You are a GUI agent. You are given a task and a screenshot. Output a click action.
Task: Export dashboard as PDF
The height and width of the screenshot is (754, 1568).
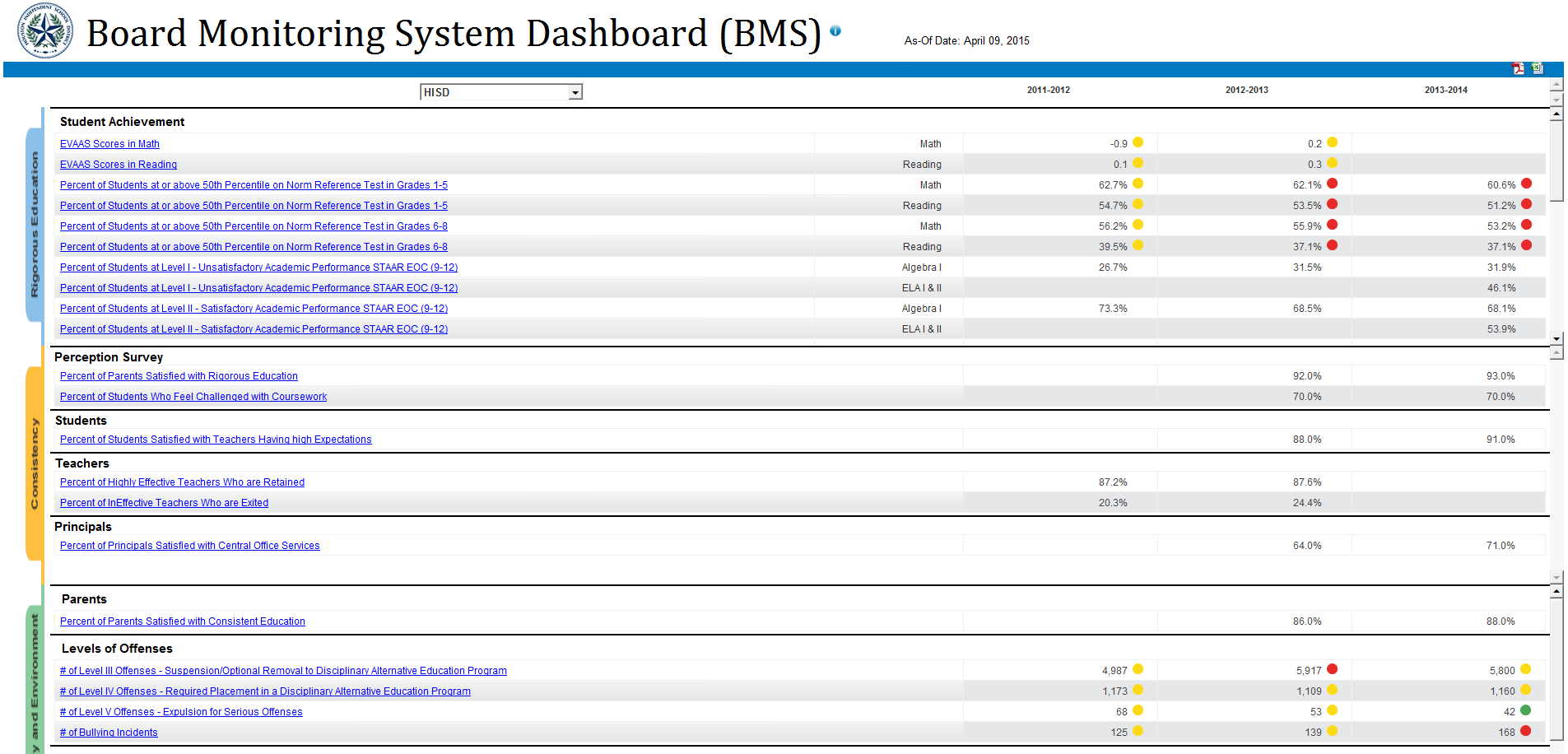tap(1518, 68)
